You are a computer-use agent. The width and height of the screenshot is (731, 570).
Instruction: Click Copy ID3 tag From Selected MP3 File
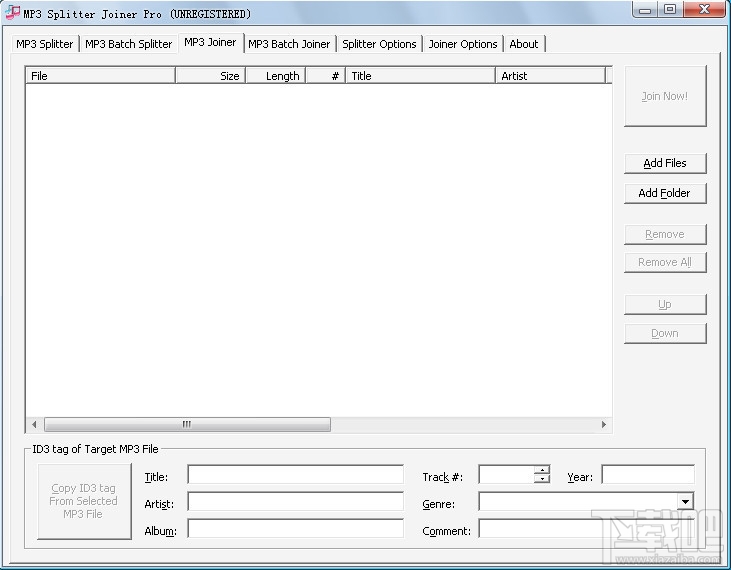84,501
